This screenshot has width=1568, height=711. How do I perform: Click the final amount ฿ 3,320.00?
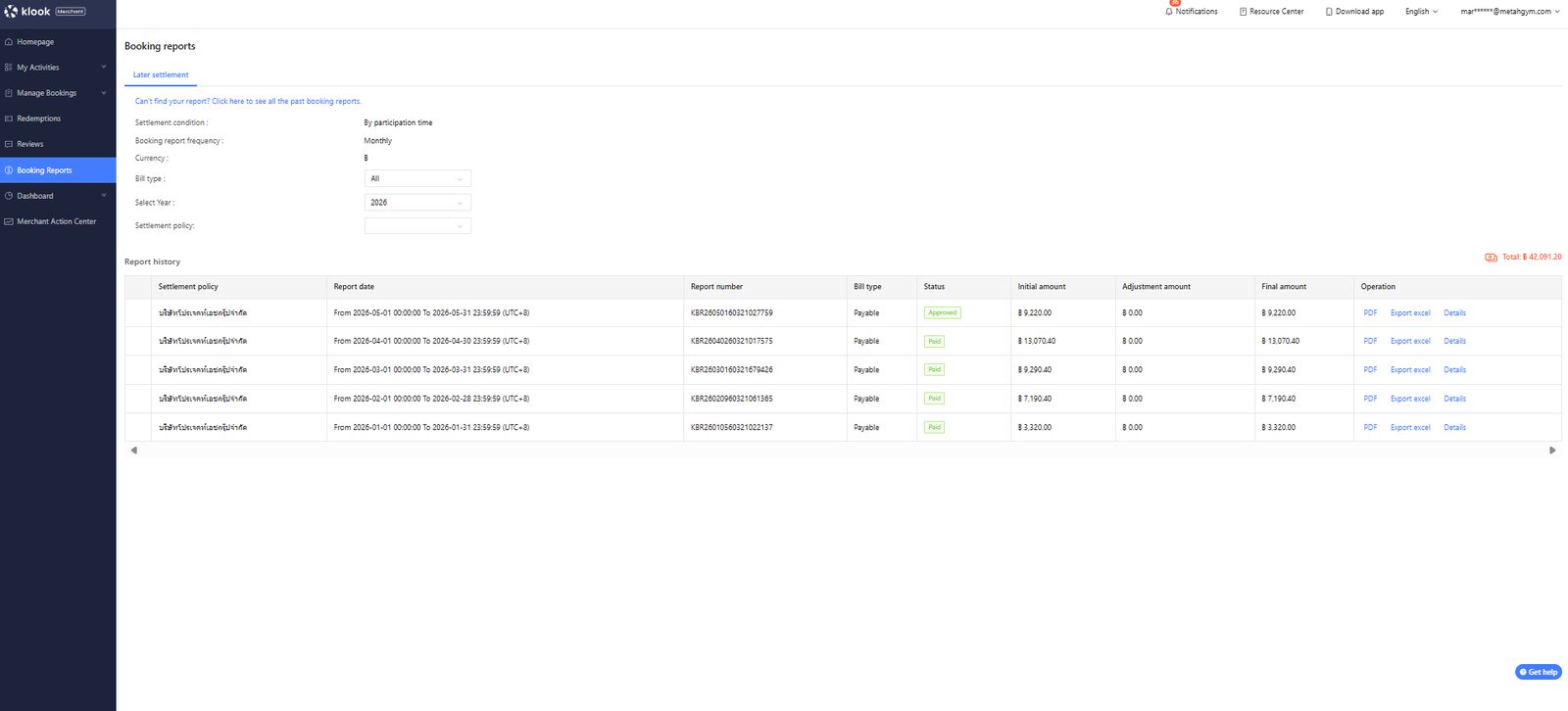1279,428
